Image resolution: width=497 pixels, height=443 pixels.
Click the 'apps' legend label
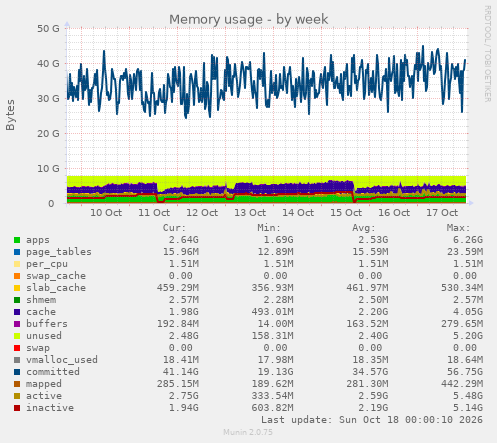click(x=38, y=240)
